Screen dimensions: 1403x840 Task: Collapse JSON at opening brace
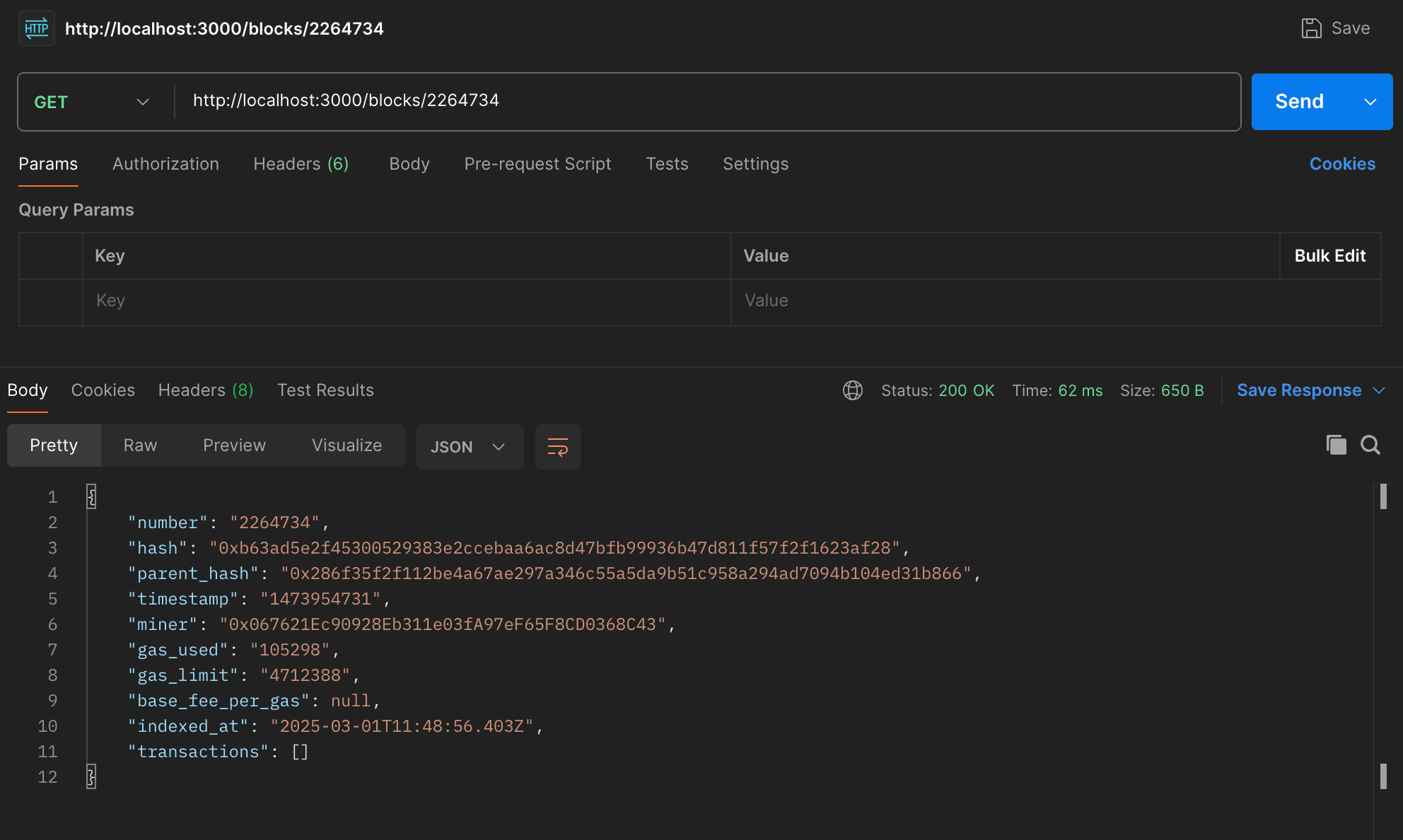[x=91, y=496]
